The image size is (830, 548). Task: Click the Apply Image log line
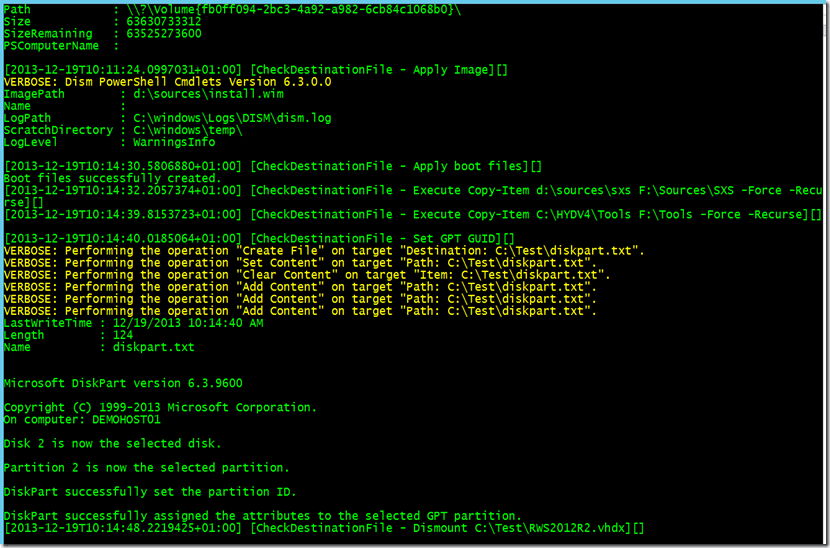click(256, 70)
